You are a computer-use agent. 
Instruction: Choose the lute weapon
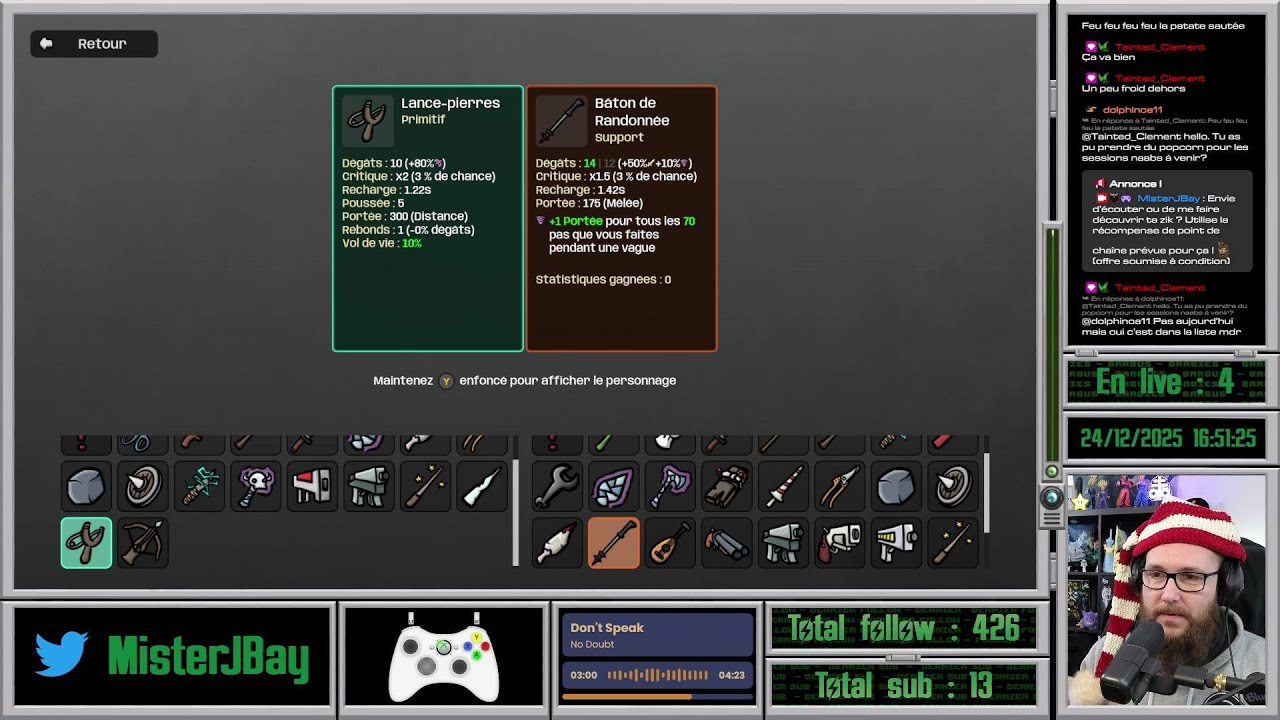point(670,543)
